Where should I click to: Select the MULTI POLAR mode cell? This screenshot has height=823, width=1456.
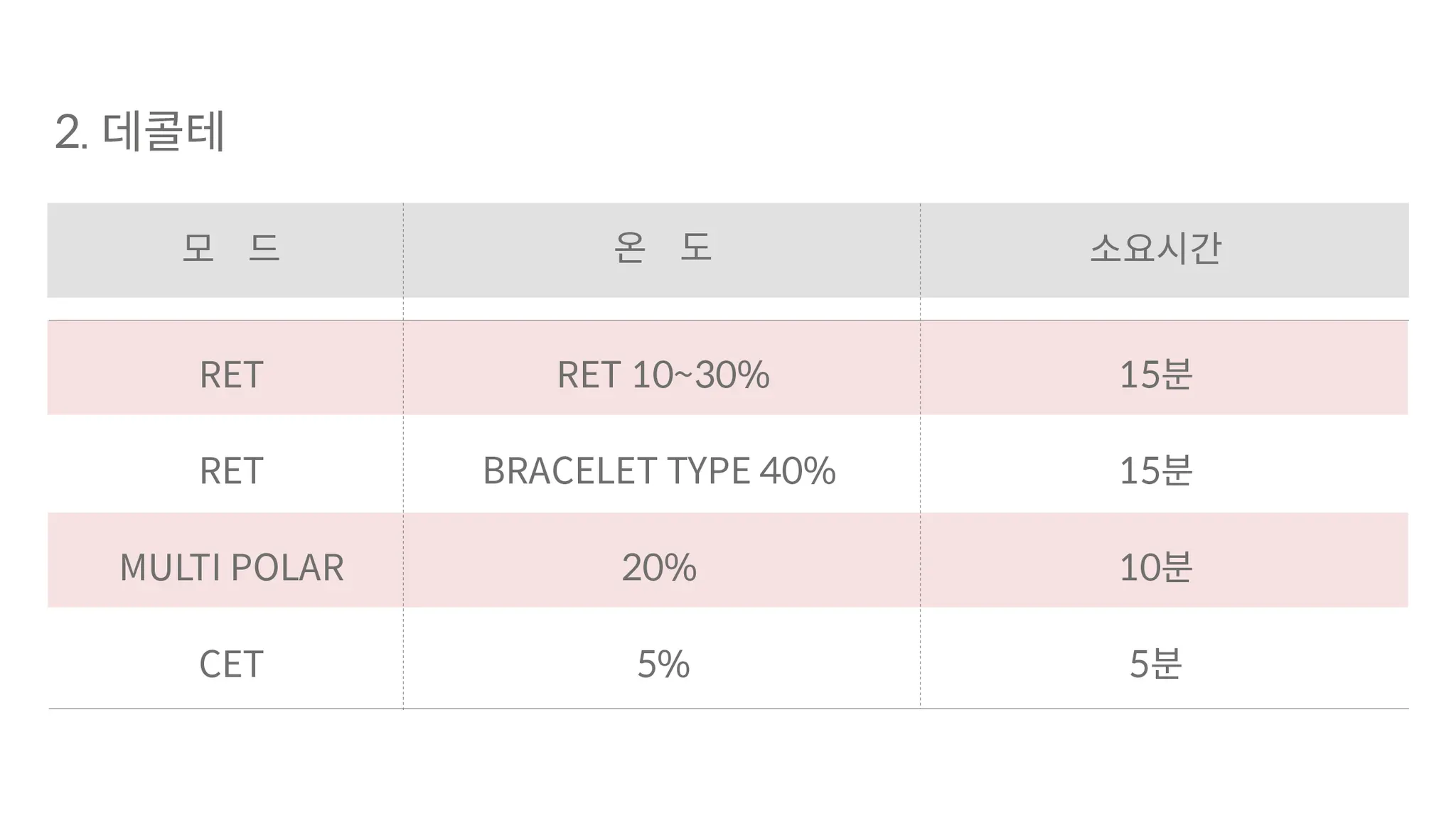tap(231, 567)
